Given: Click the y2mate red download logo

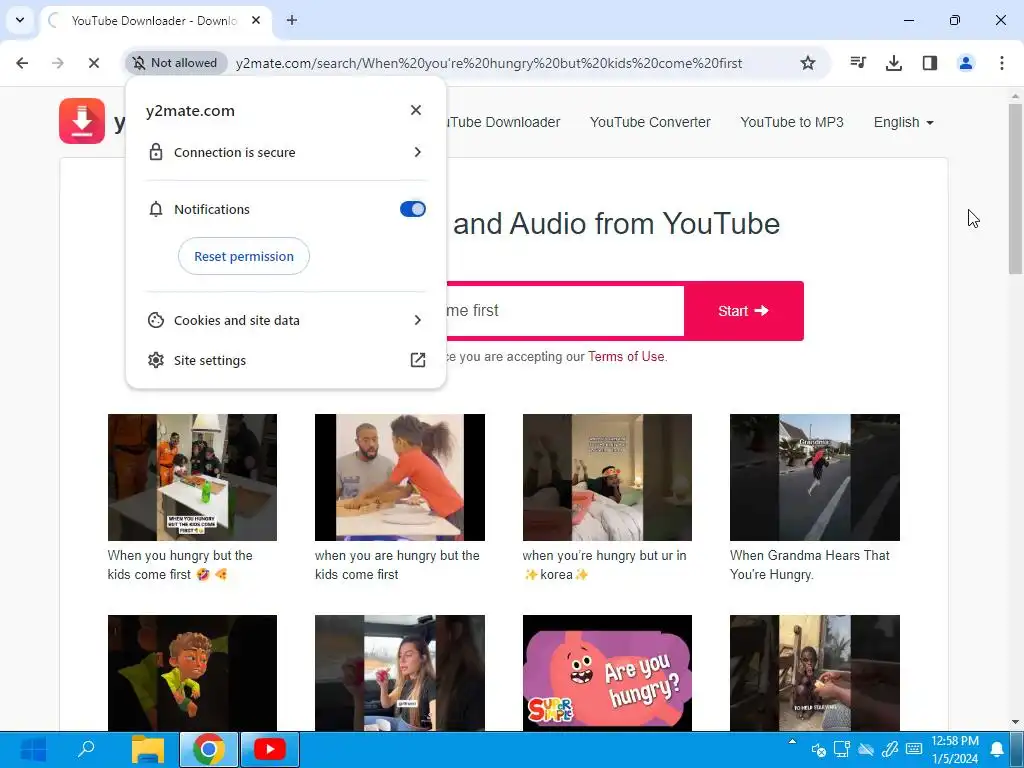Looking at the screenshot, I should 82,121.
